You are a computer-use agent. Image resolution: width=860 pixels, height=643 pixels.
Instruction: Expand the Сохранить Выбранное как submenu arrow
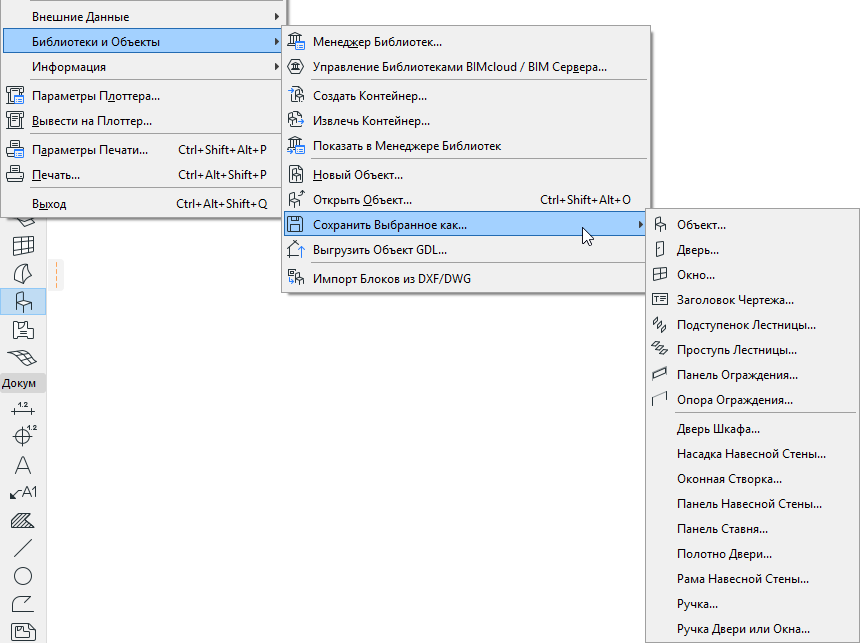(x=640, y=224)
